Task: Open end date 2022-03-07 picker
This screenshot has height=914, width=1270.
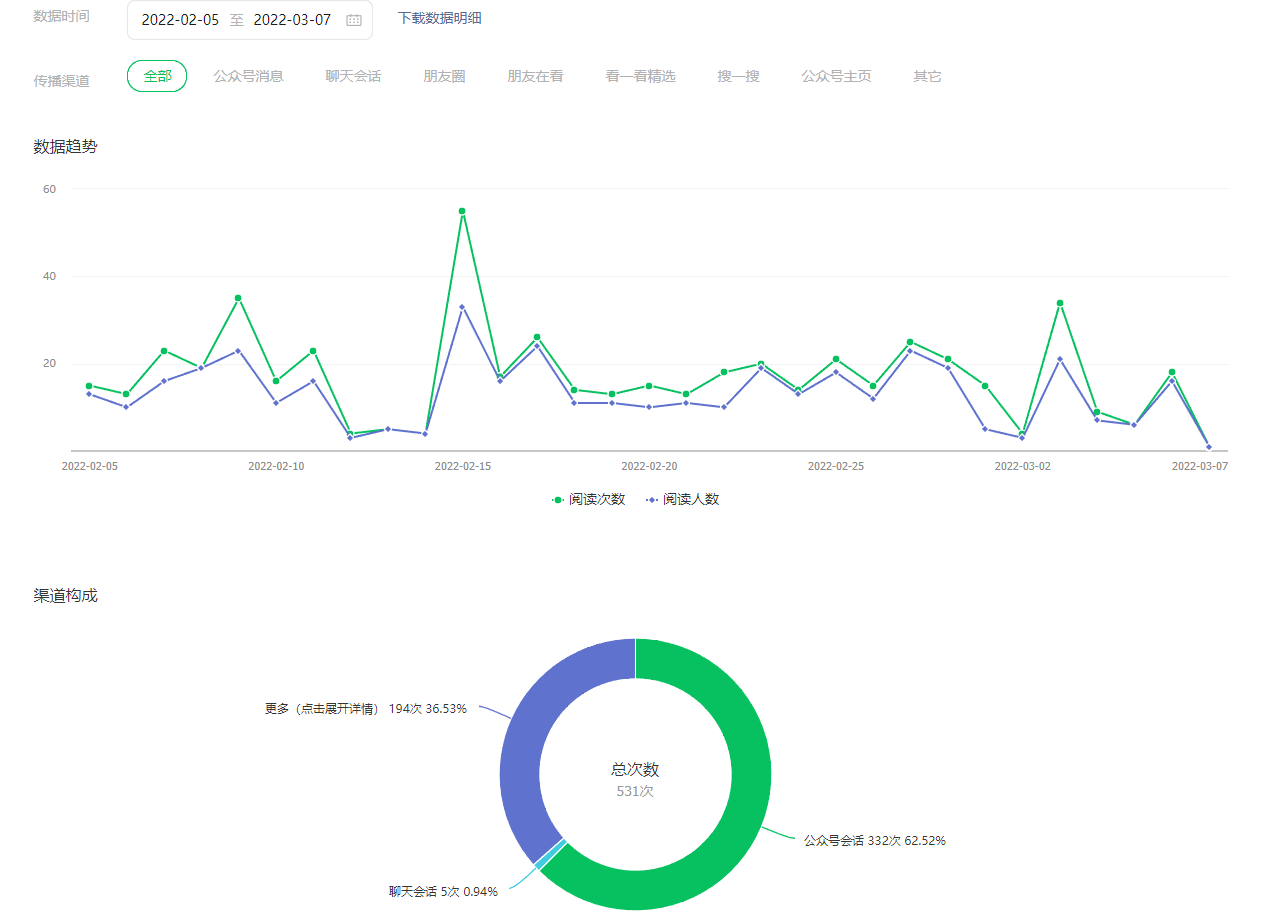Action: click(292, 20)
